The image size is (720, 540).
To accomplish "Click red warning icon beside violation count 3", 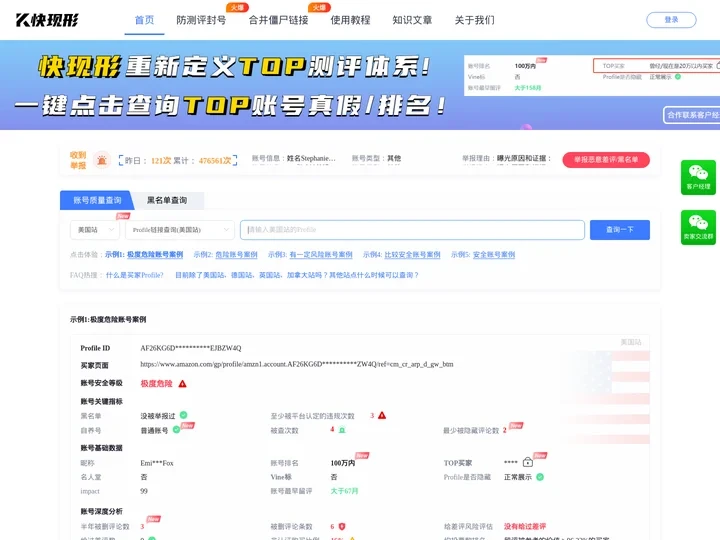I will [x=382, y=415].
